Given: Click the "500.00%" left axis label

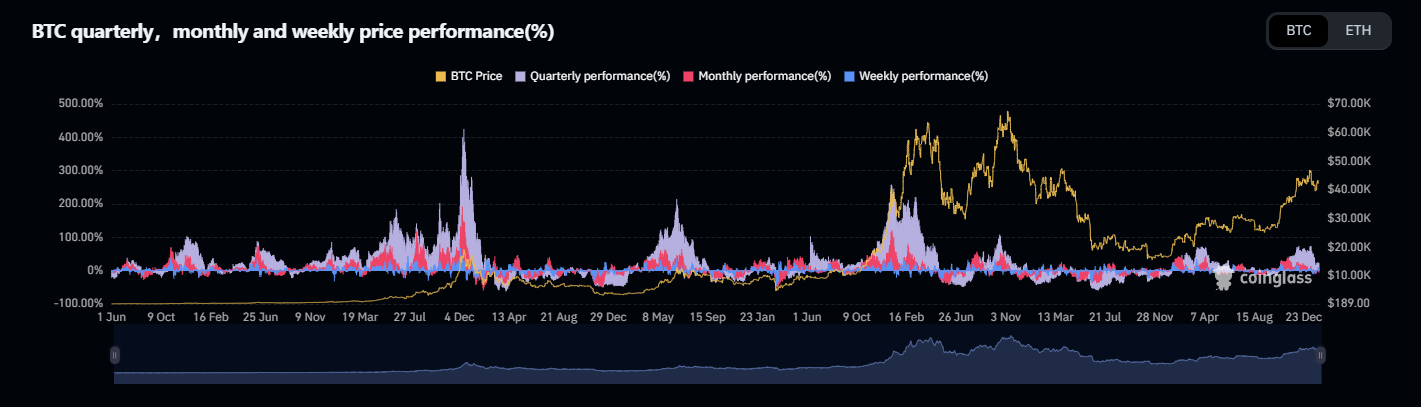Looking at the screenshot, I should point(81,104).
